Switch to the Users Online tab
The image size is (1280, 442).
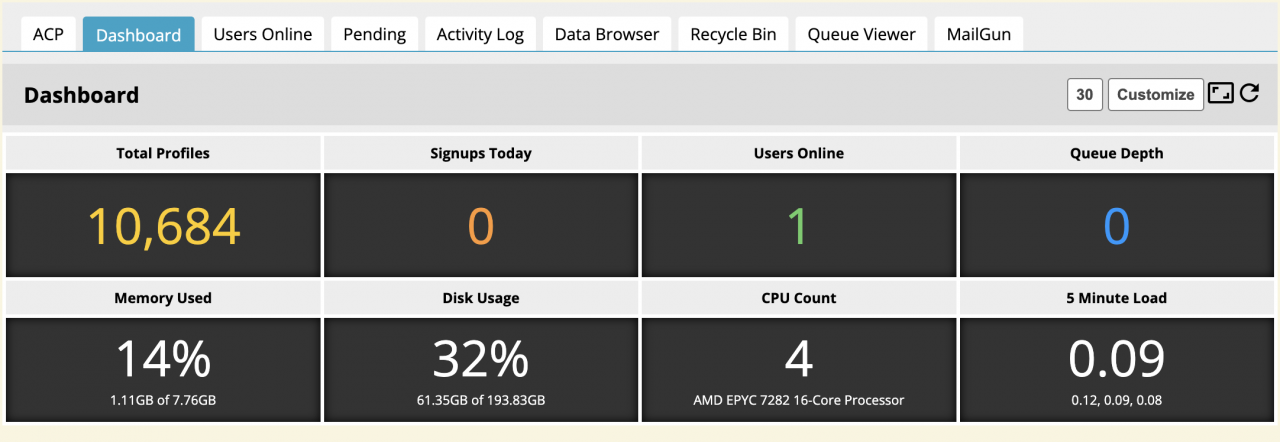(262, 34)
